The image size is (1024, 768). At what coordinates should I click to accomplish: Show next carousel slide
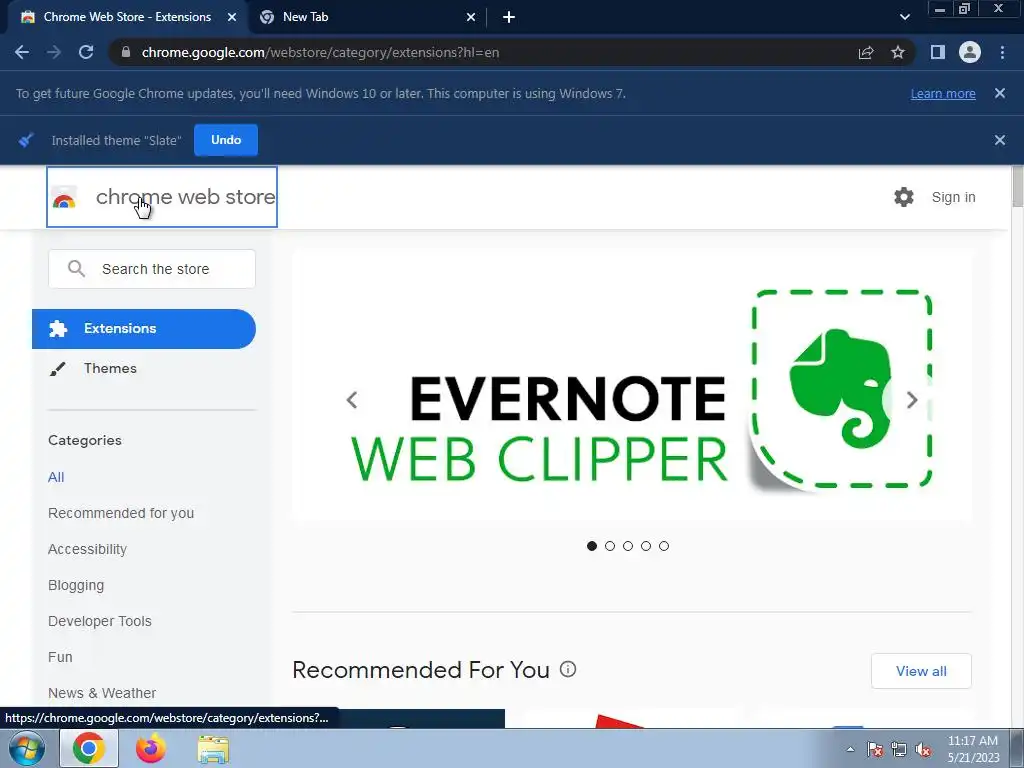[x=912, y=400]
